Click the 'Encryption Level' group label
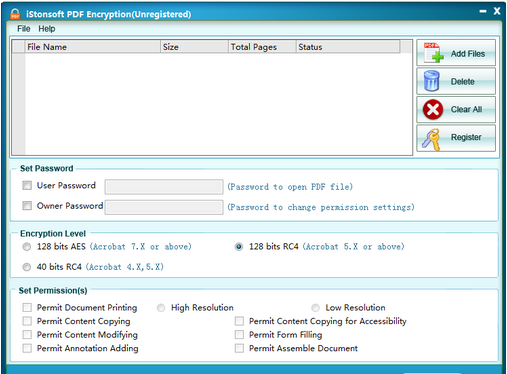This screenshot has width=507, height=374. click(x=53, y=234)
